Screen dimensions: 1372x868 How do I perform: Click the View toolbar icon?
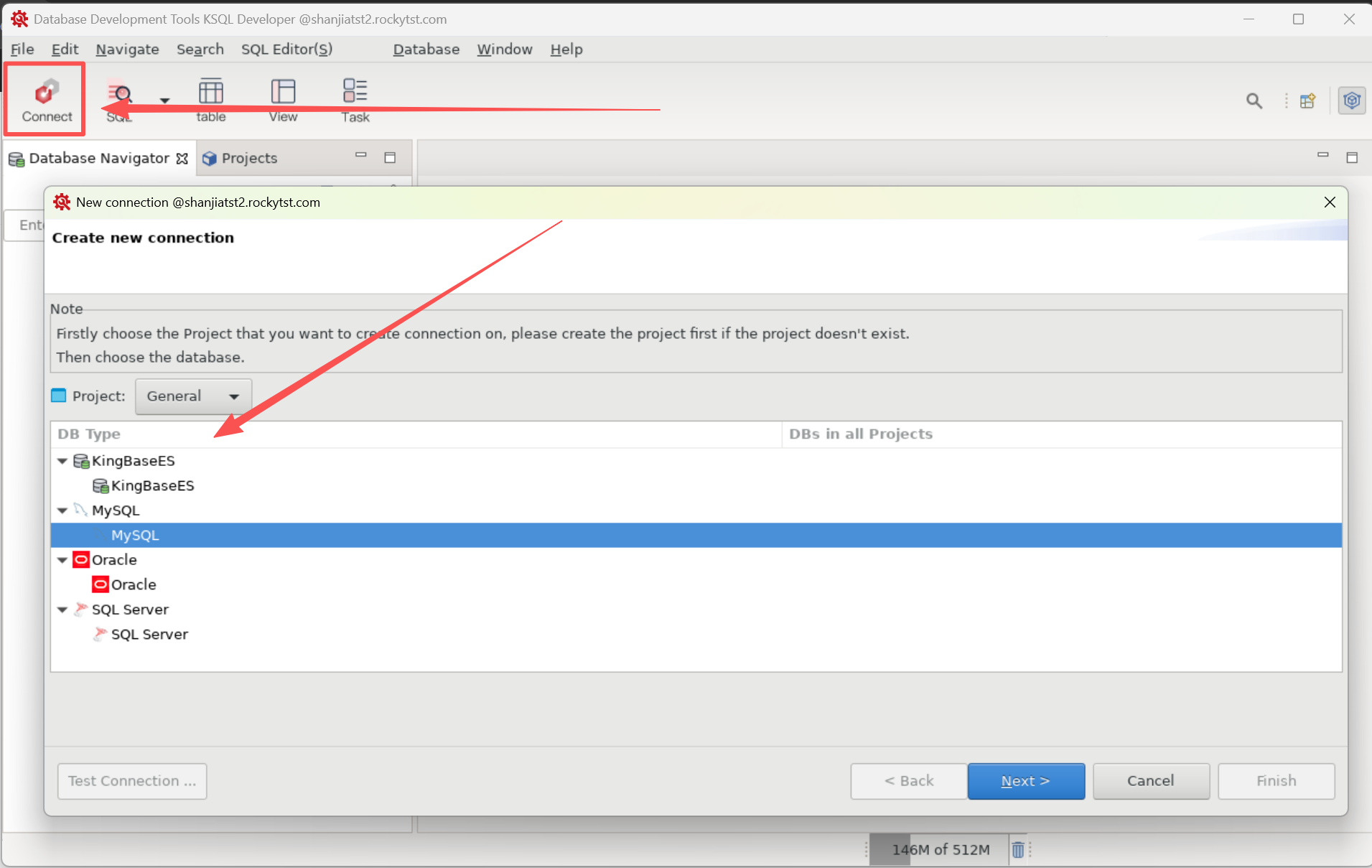pyautogui.click(x=283, y=101)
